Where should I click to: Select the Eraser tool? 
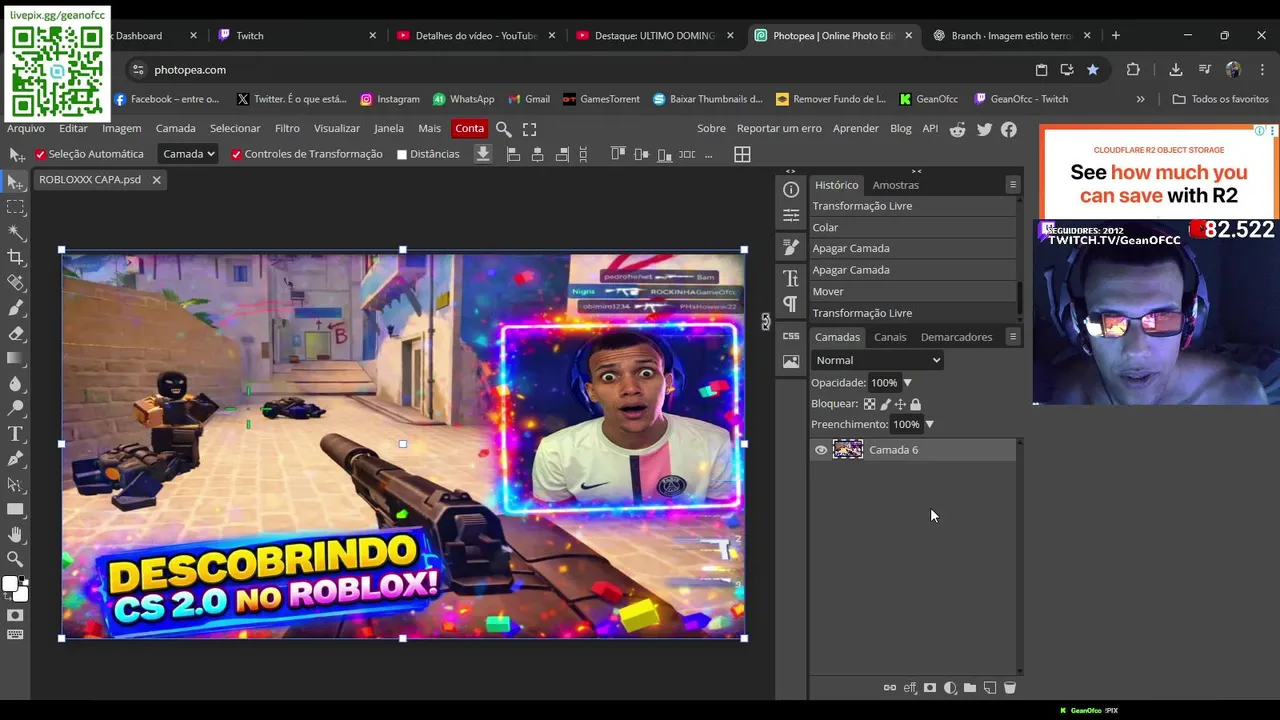coord(15,333)
